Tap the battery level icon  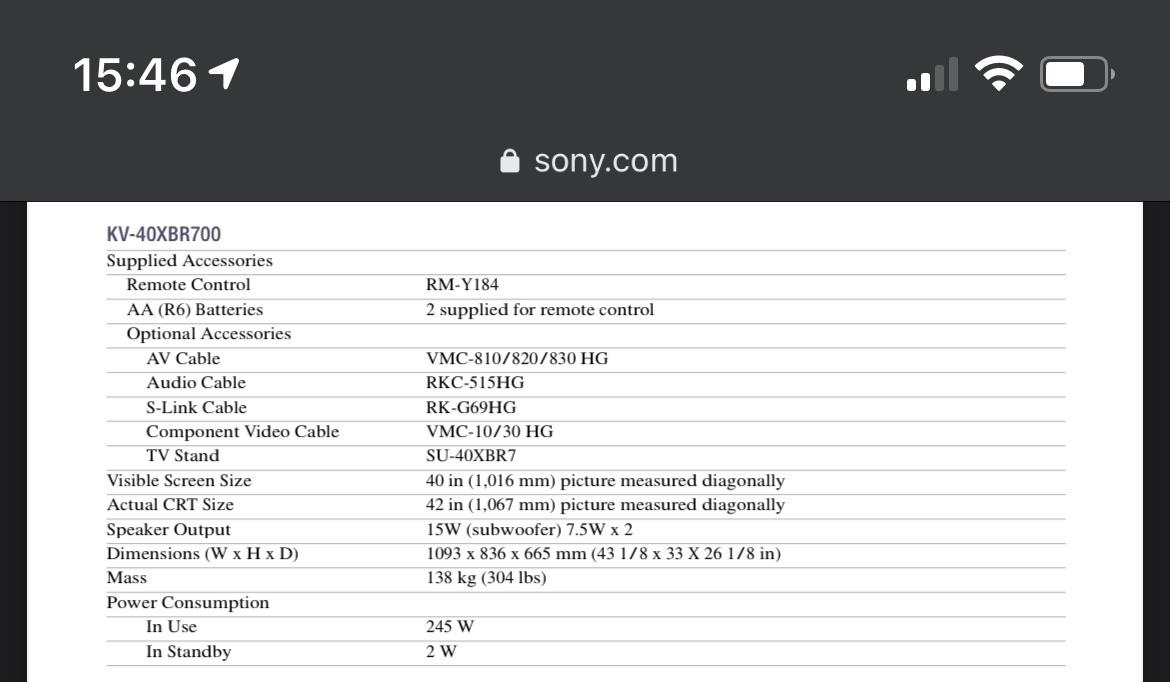[x=1076, y=74]
